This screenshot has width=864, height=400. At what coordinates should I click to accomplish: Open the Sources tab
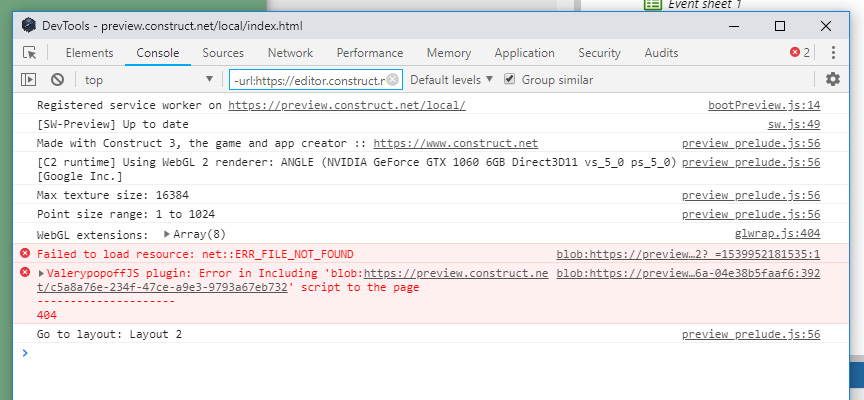[x=223, y=53]
